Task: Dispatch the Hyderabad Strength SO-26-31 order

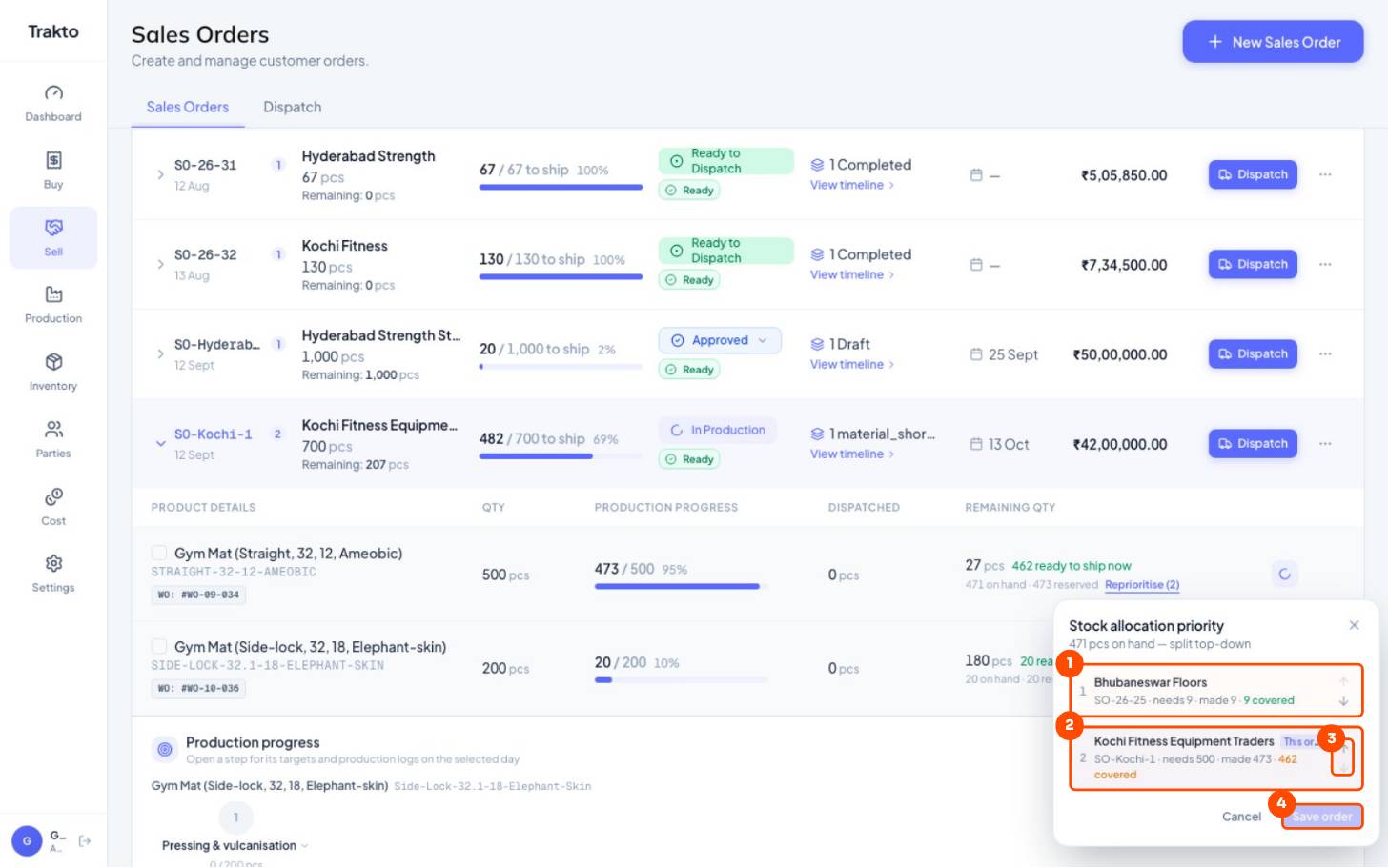Action: point(1253,174)
